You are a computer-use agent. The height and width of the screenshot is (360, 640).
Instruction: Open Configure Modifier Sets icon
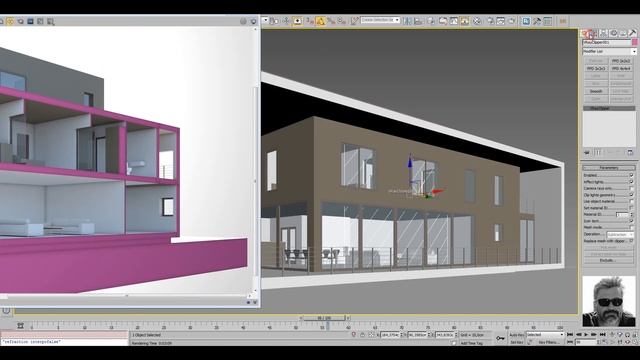click(630, 152)
